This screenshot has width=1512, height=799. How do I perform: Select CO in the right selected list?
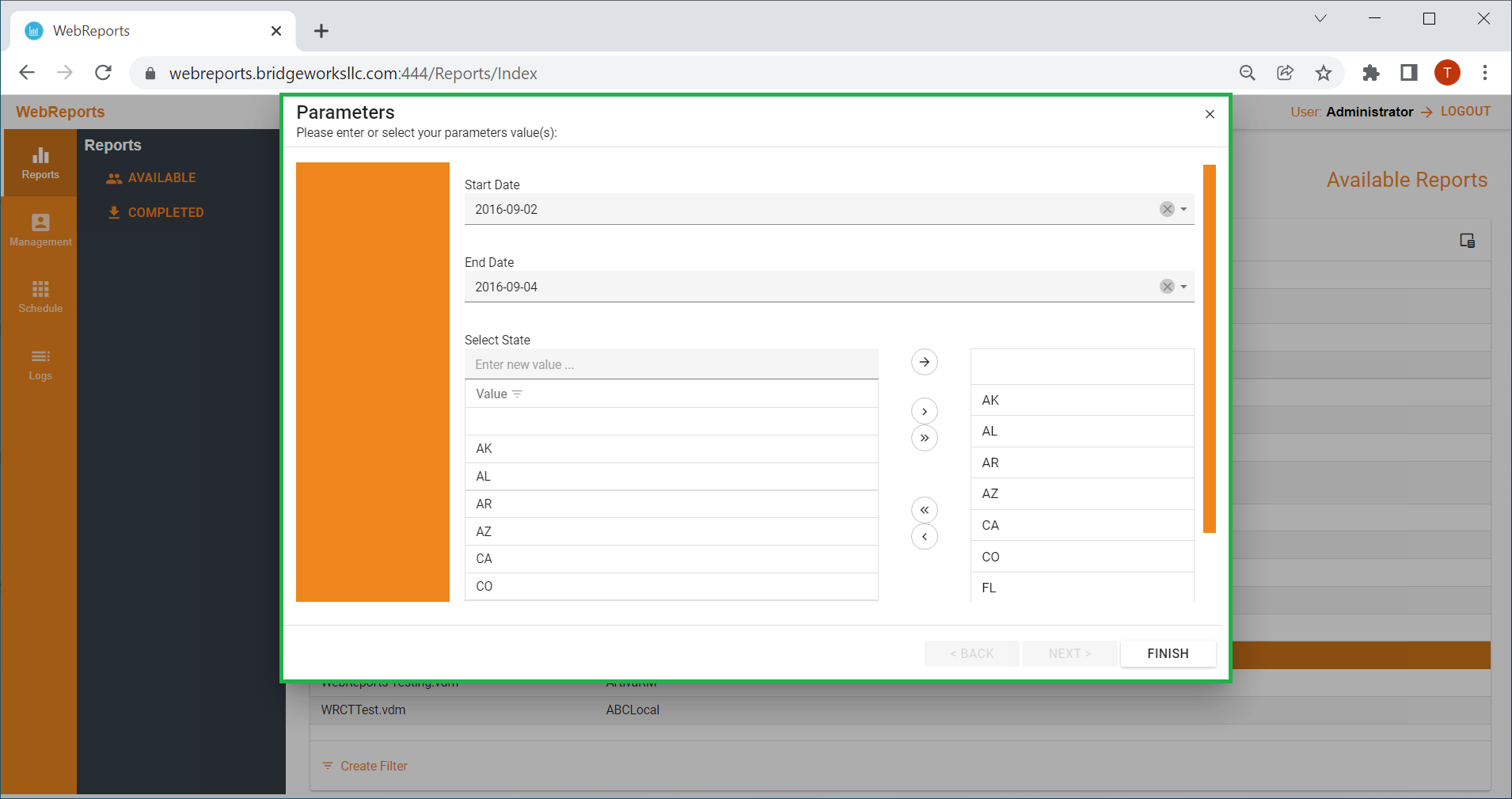pyautogui.click(x=1082, y=557)
